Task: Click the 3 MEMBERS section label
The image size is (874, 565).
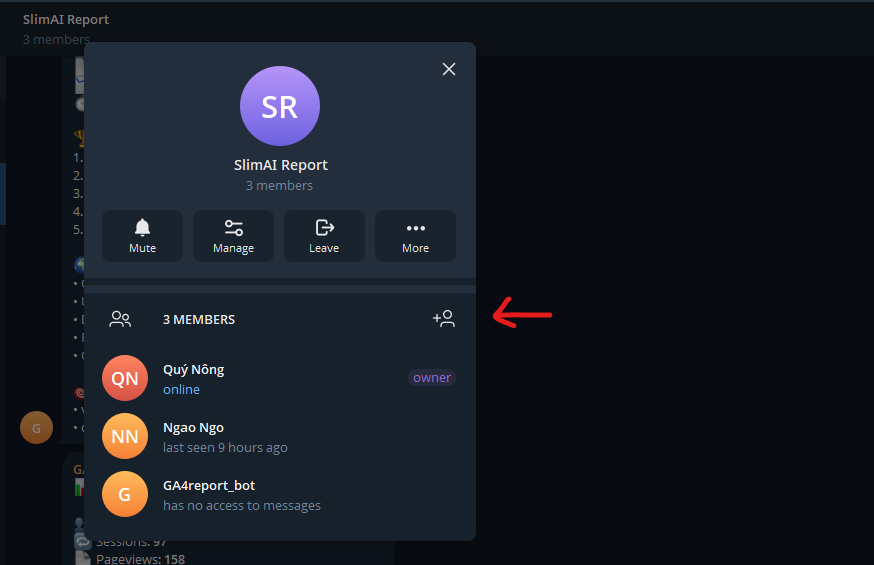Action: click(199, 319)
